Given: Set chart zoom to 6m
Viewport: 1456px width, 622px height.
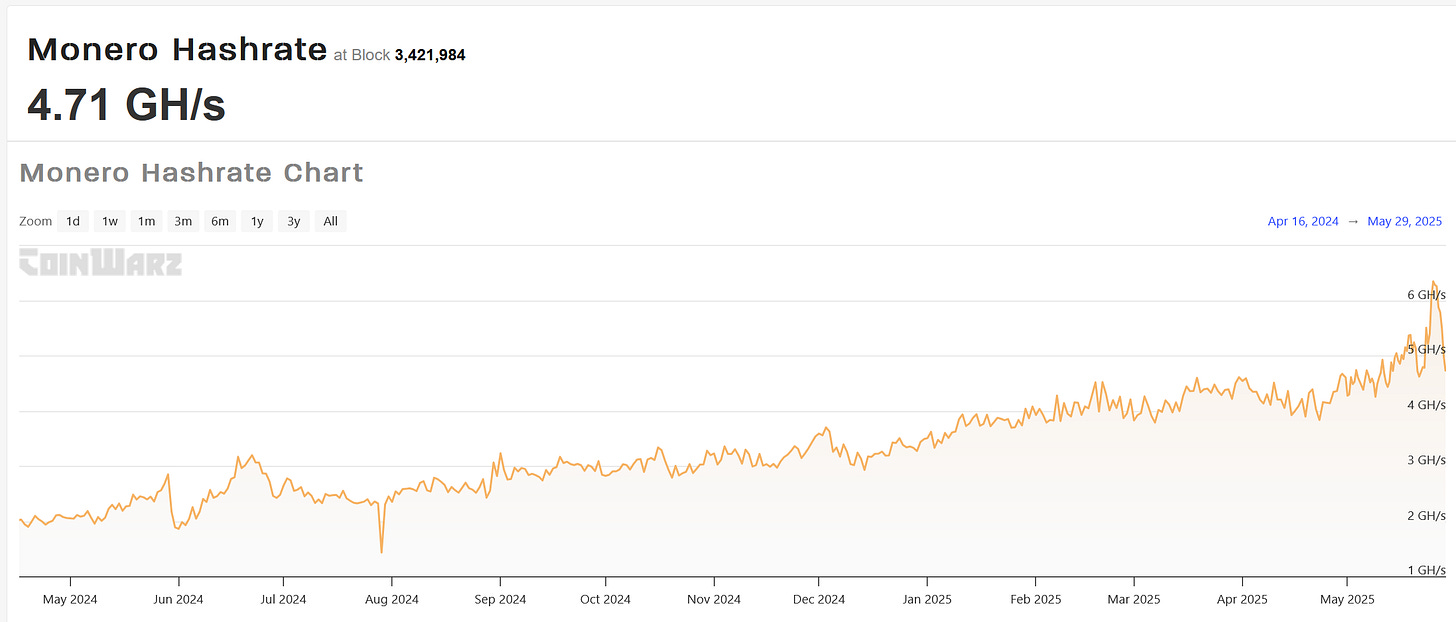Looking at the screenshot, I should pos(220,221).
